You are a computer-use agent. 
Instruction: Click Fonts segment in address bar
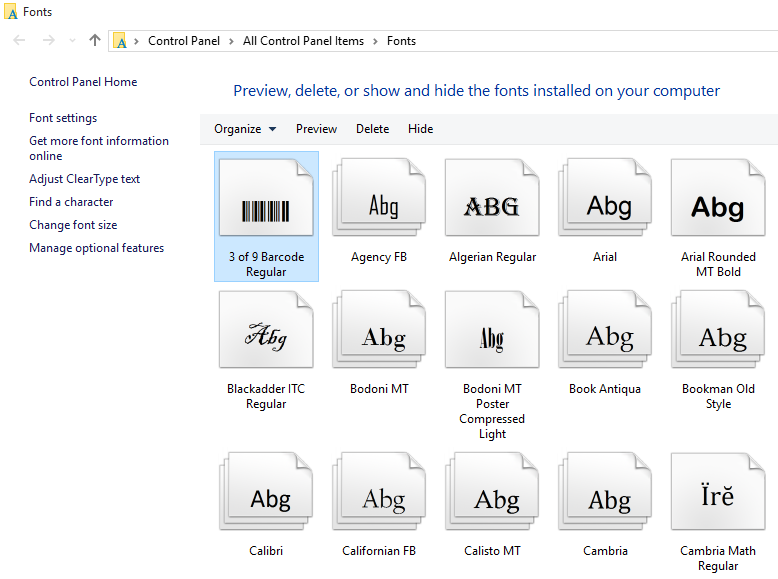[x=401, y=41]
